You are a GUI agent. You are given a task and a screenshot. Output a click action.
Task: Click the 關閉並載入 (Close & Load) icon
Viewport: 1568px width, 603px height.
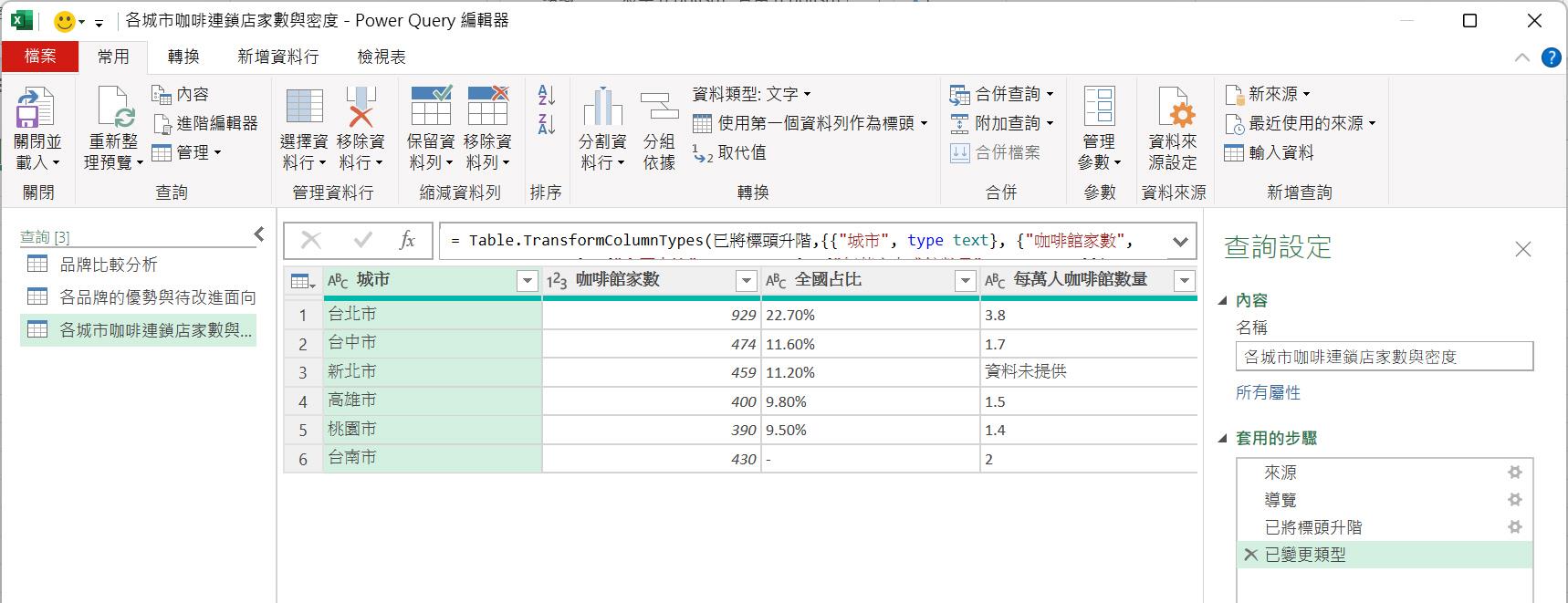point(35,109)
